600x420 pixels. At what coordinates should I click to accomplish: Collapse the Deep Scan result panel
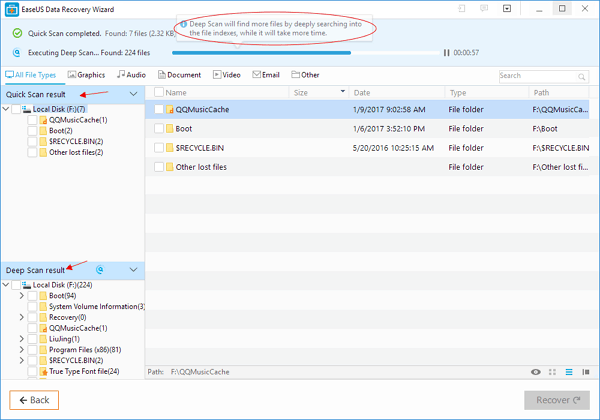click(x=135, y=270)
